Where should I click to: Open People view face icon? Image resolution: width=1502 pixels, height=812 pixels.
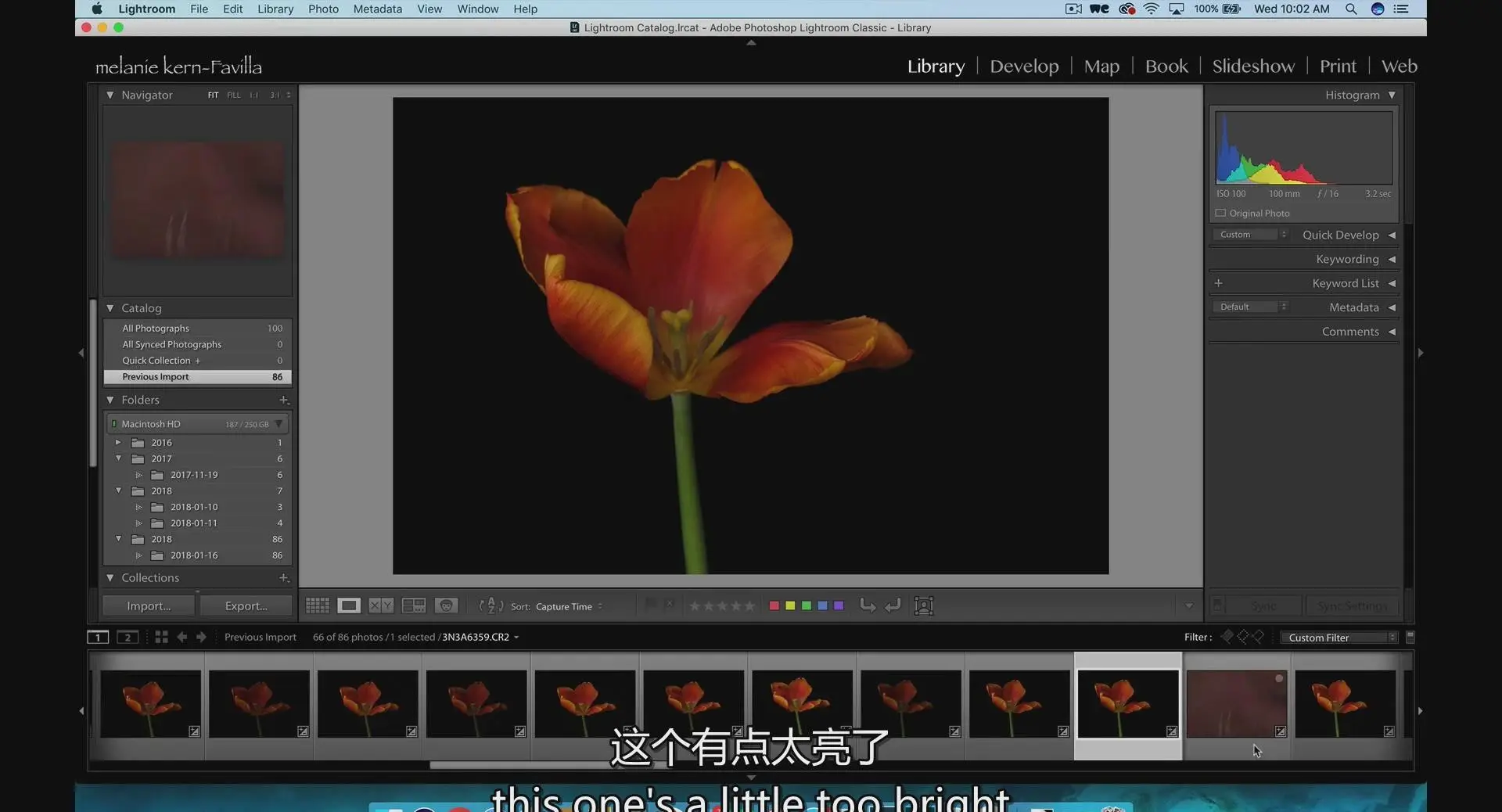pos(446,605)
